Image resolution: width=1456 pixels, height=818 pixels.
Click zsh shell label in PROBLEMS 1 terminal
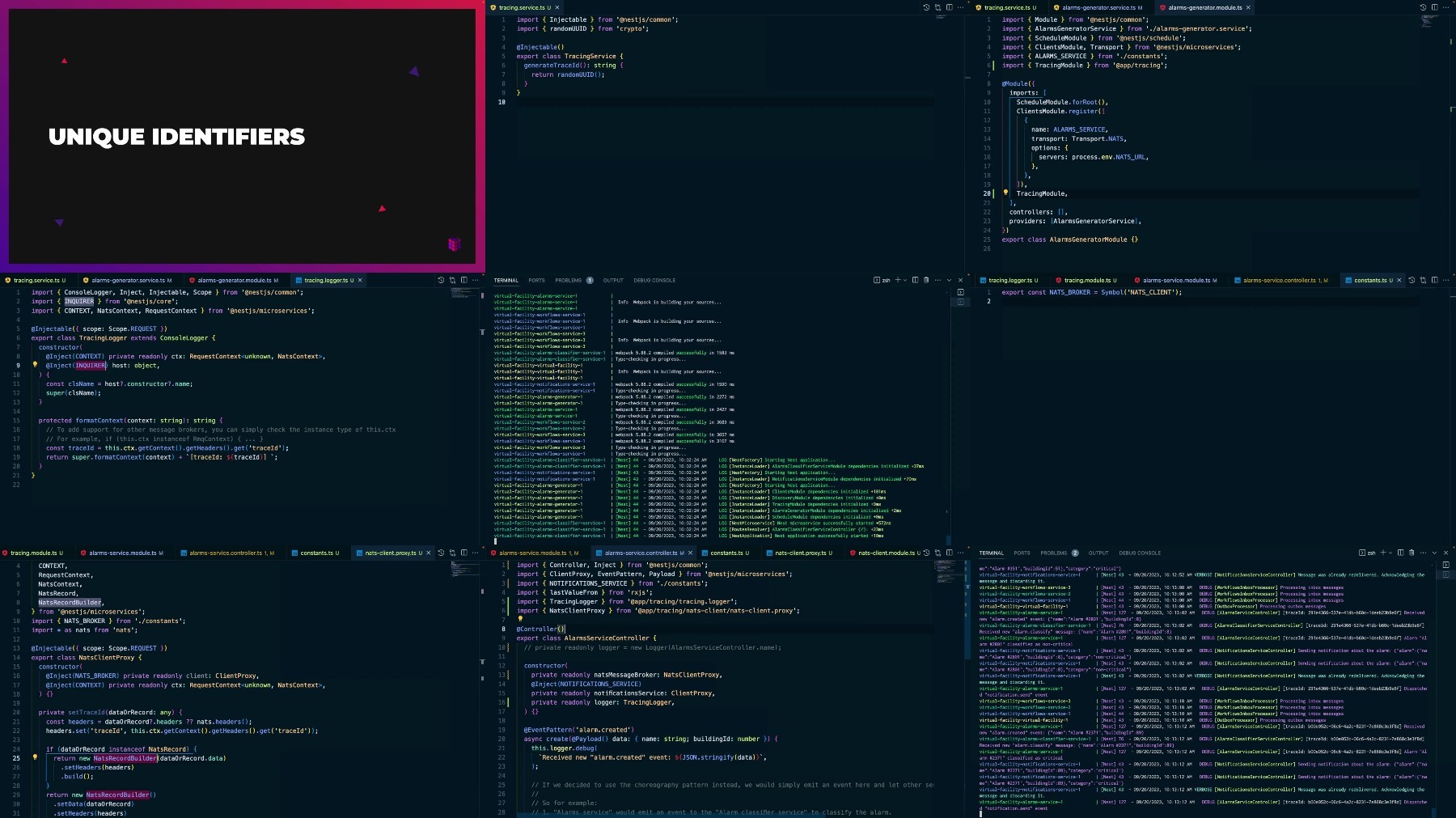[x=882, y=280]
